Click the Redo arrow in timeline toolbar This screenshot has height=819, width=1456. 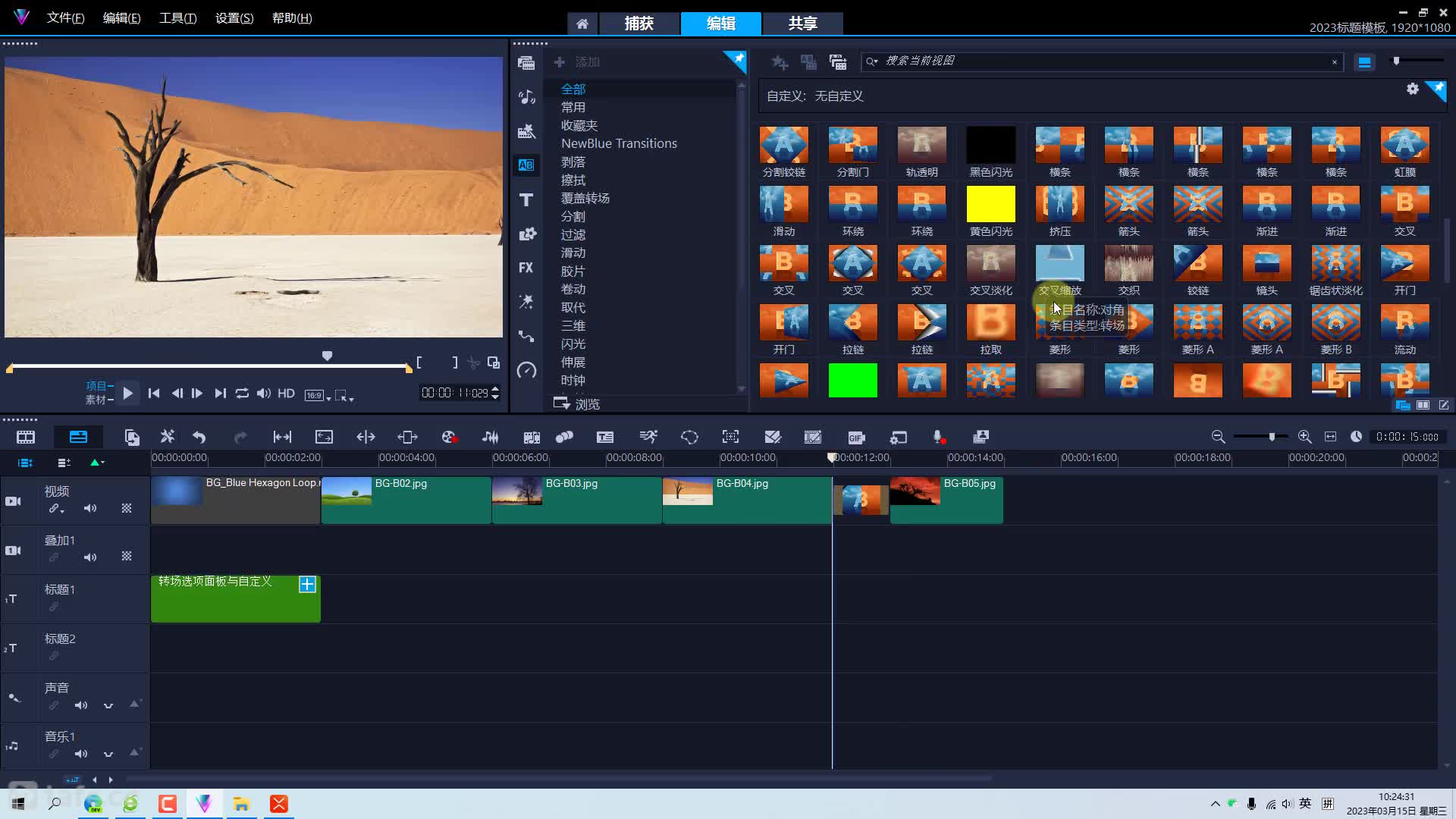(x=240, y=437)
